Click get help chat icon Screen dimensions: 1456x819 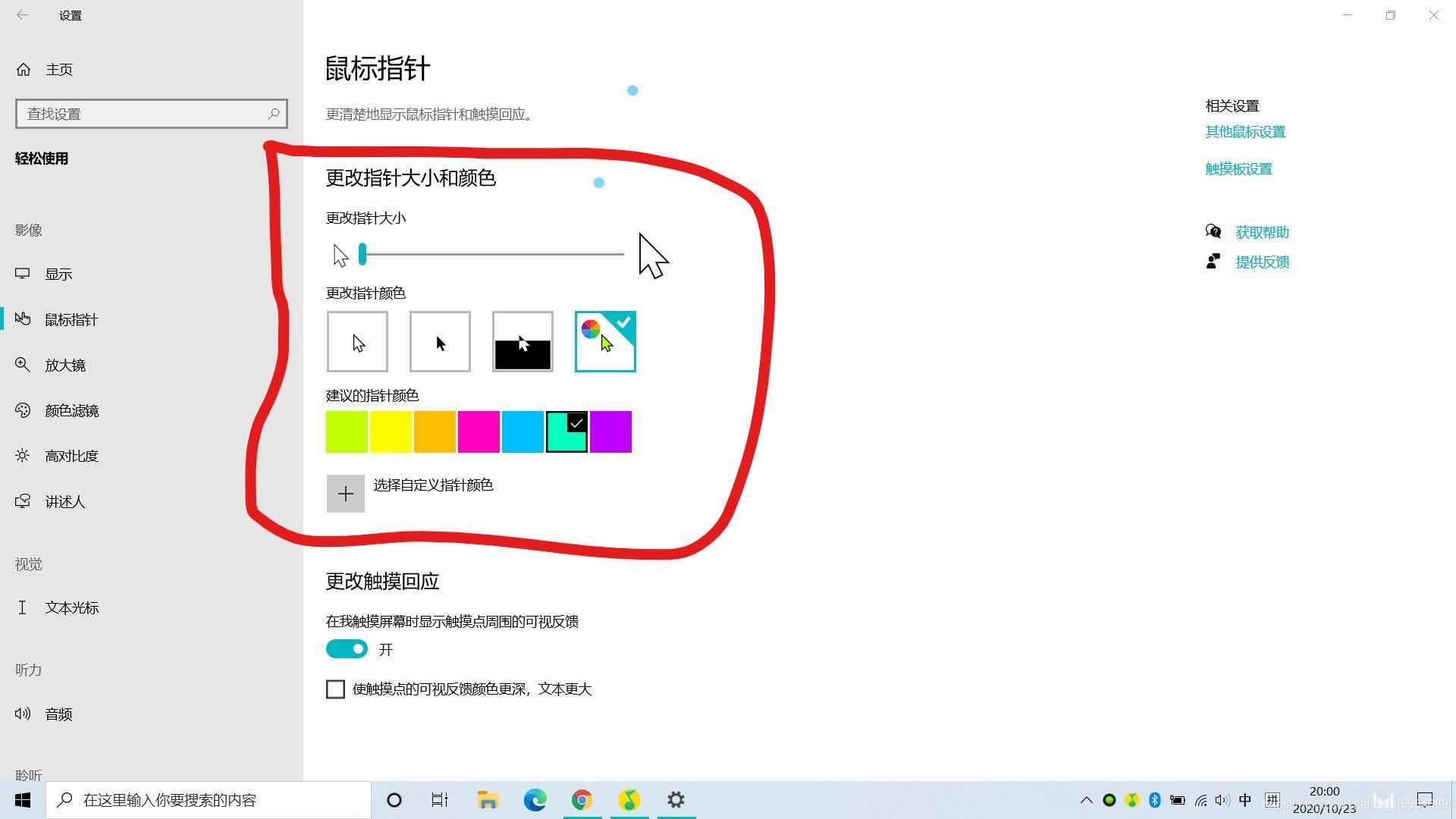[x=1213, y=231]
